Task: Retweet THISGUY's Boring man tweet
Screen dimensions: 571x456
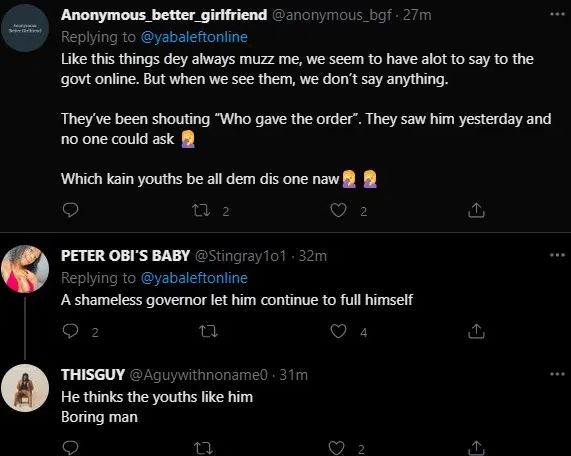Action: pyautogui.click(x=204, y=448)
